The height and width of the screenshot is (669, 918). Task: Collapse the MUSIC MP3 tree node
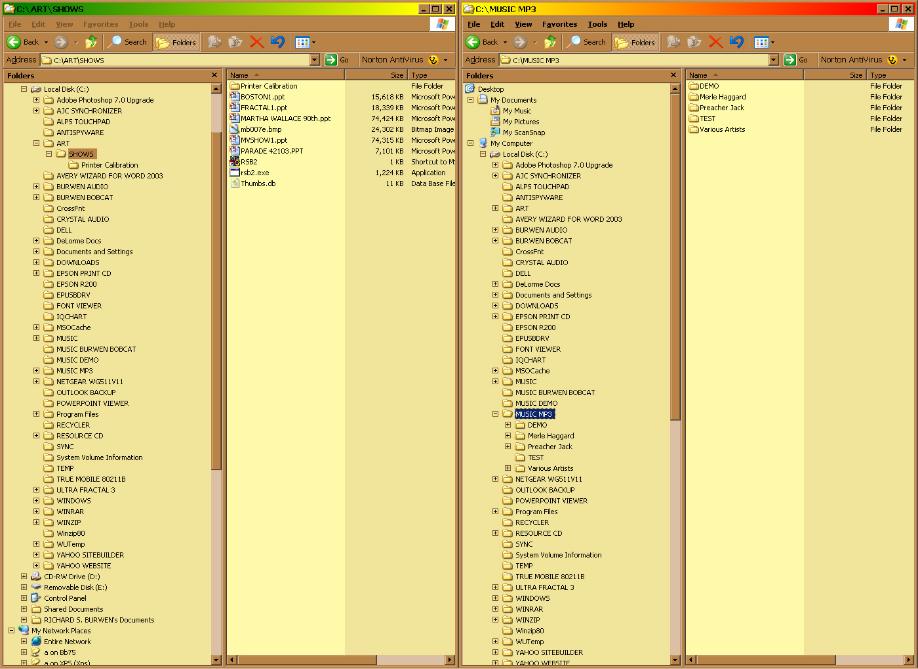pyautogui.click(x=495, y=414)
